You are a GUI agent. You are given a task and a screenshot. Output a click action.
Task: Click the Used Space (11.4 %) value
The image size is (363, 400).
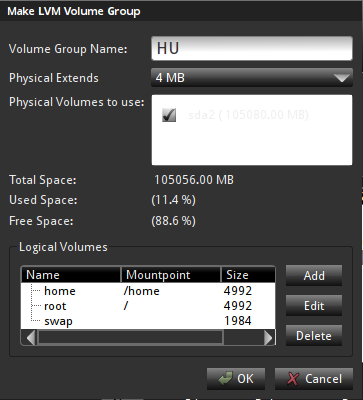pyautogui.click(x=173, y=200)
